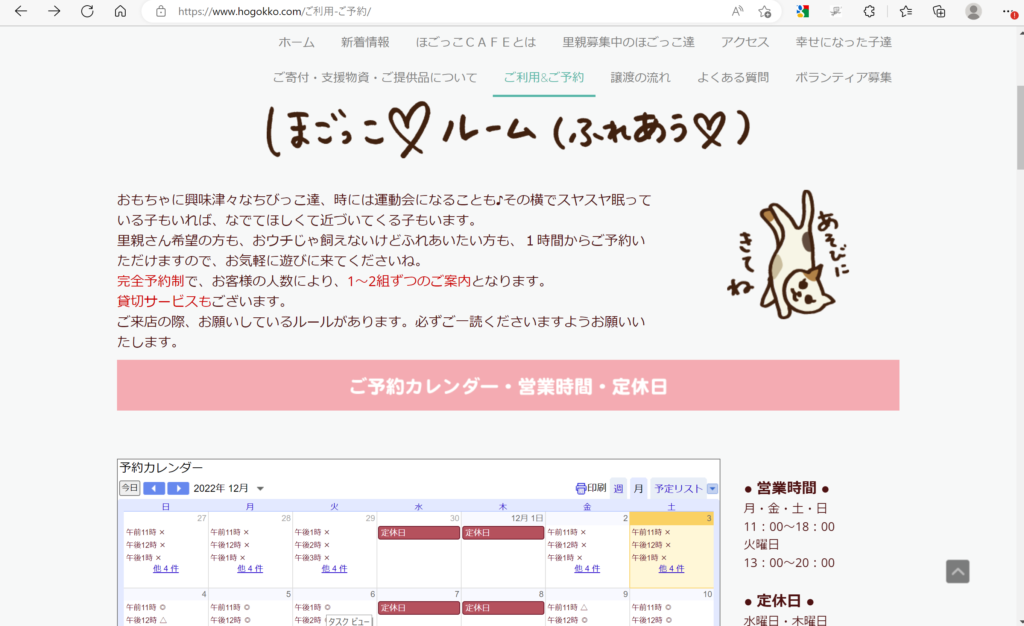This screenshot has width=1024, height=626.
Task: Click the ほごっこルーム handwritten title image
Action: 508,129
